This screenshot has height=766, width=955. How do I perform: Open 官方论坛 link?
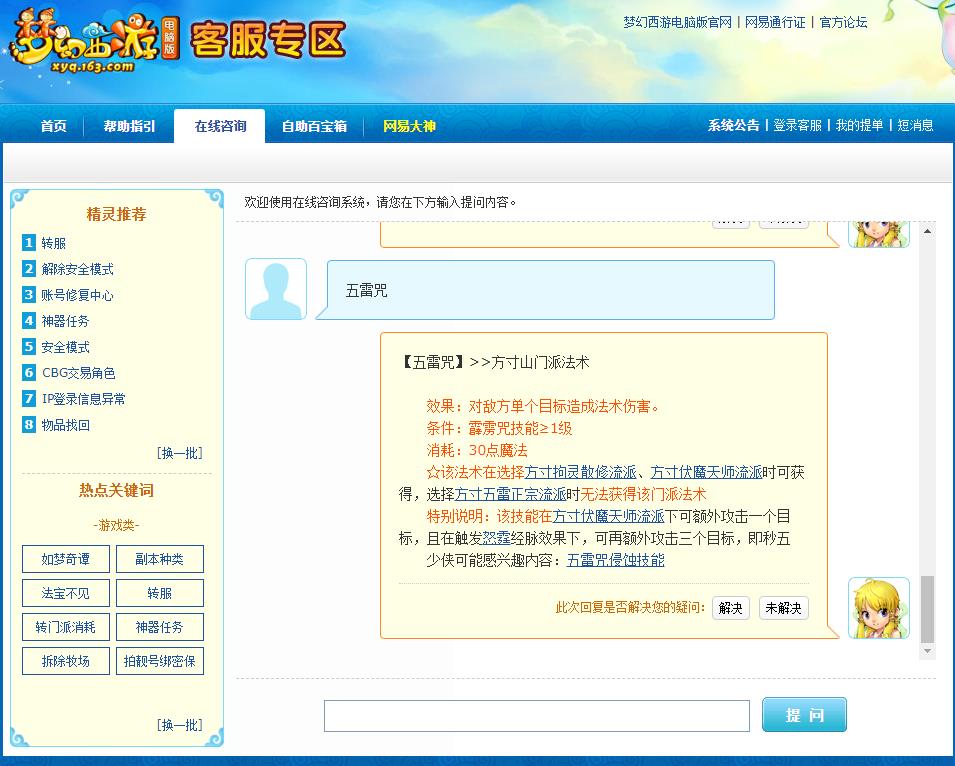point(843,23)
